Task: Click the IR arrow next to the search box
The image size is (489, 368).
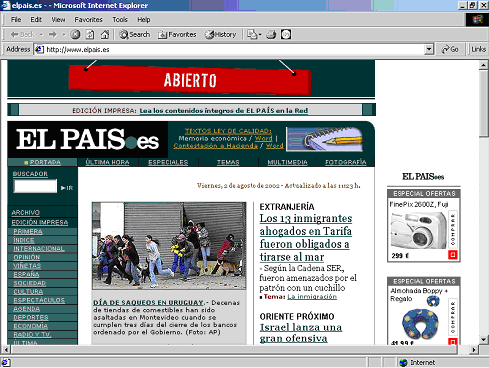Action: [x=67, y=188]
